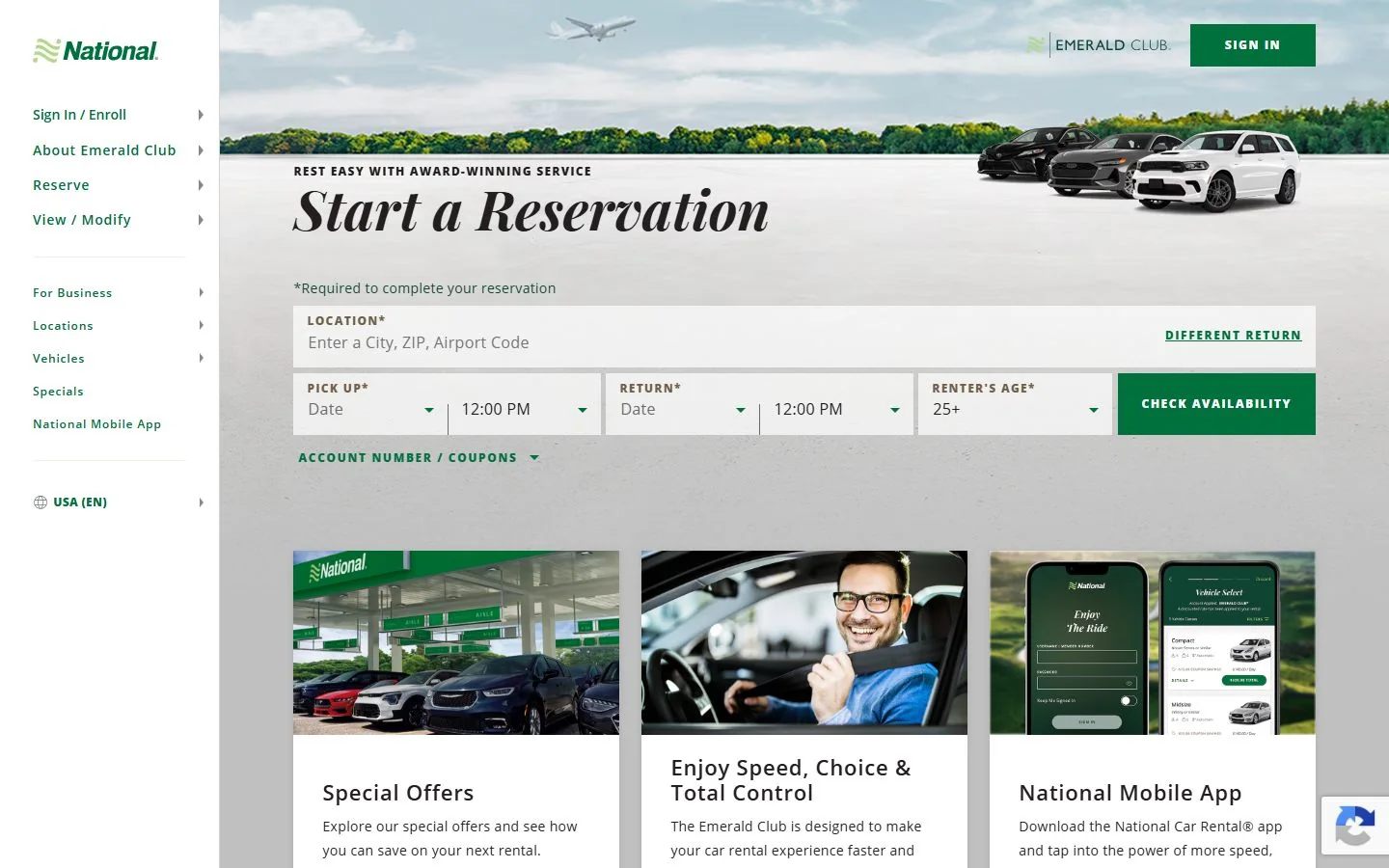Expand USA (EN) language arrow
This screenshot has height=868, width=1389.
(201, 502)
